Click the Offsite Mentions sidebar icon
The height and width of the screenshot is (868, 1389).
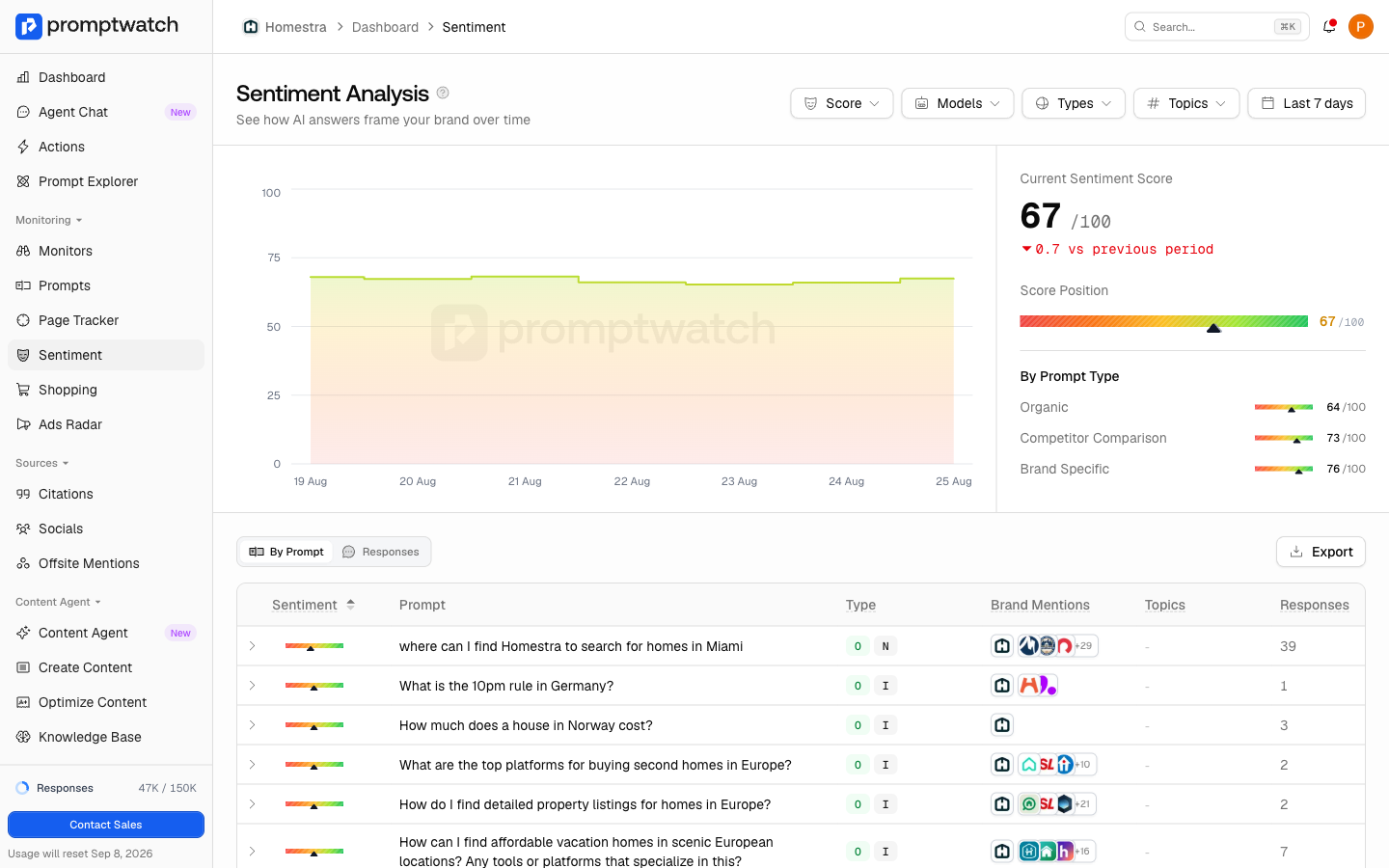tap(23, 563)
